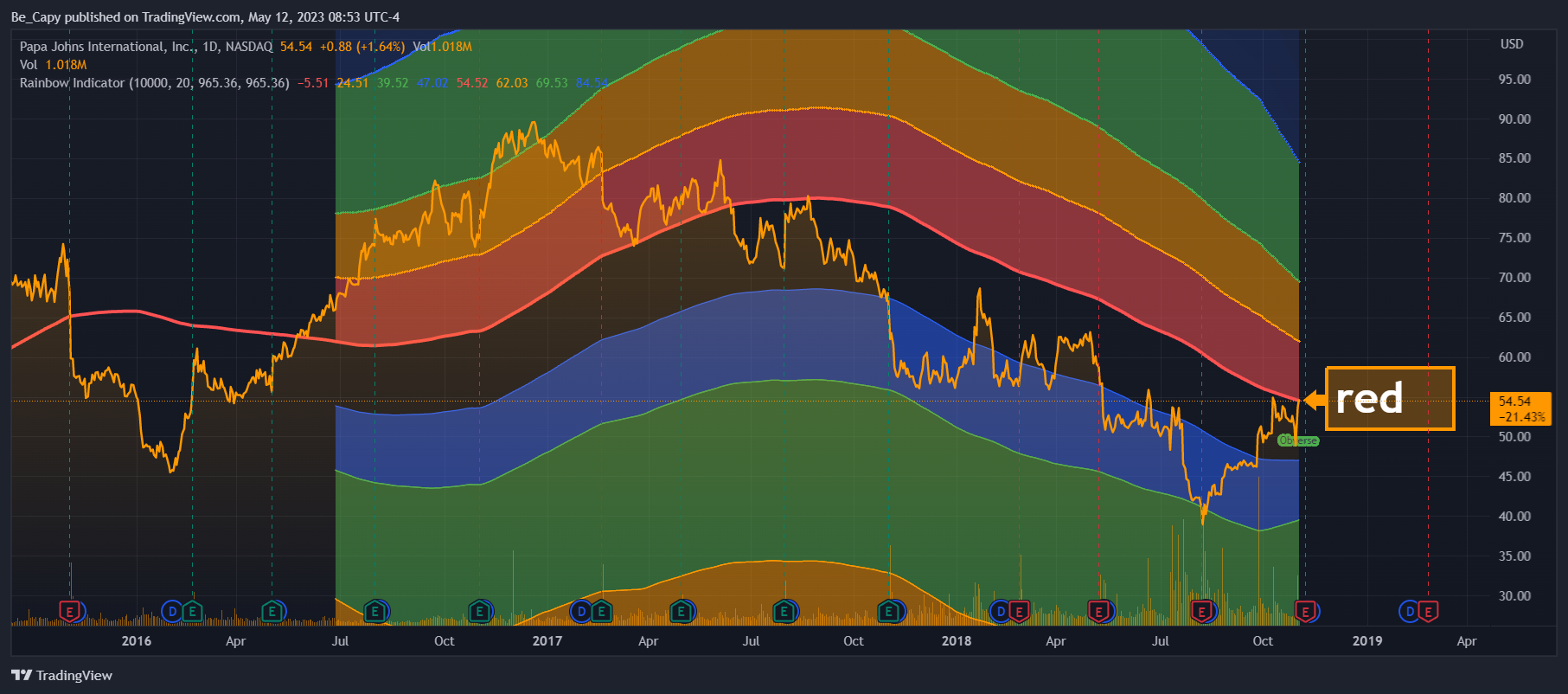Image resolution: width=1568 pixels, height=694 pixels.
Task: Click the green E marker between Apr and Jul 2017
Action: [x=682, y=612]
